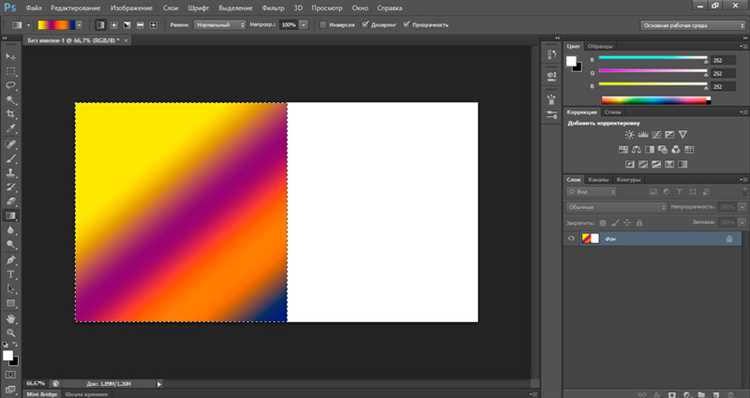
Task: Open the gradient mode dropdown
Action: [x=220, y=25]
